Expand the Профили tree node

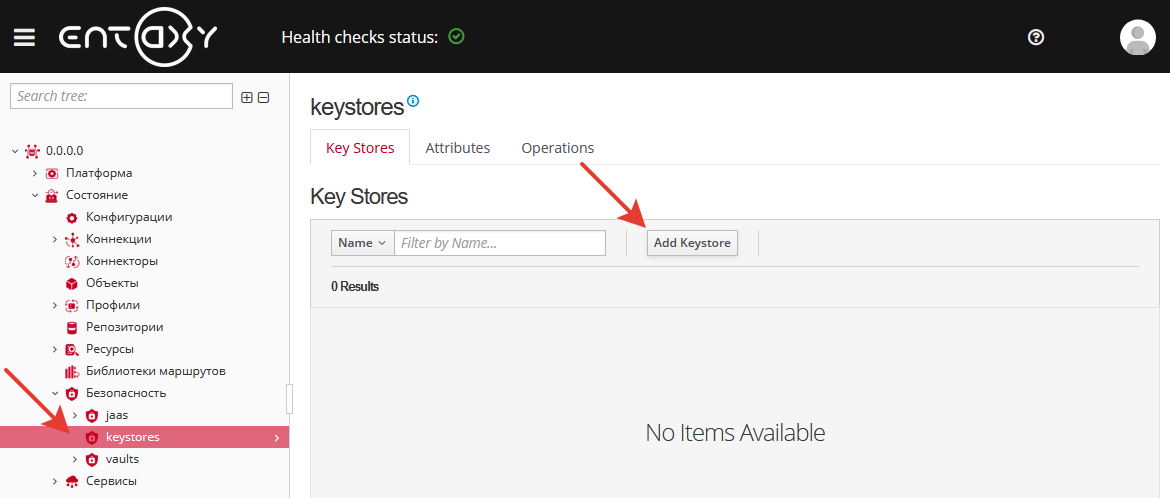click(x=54, y=305)
